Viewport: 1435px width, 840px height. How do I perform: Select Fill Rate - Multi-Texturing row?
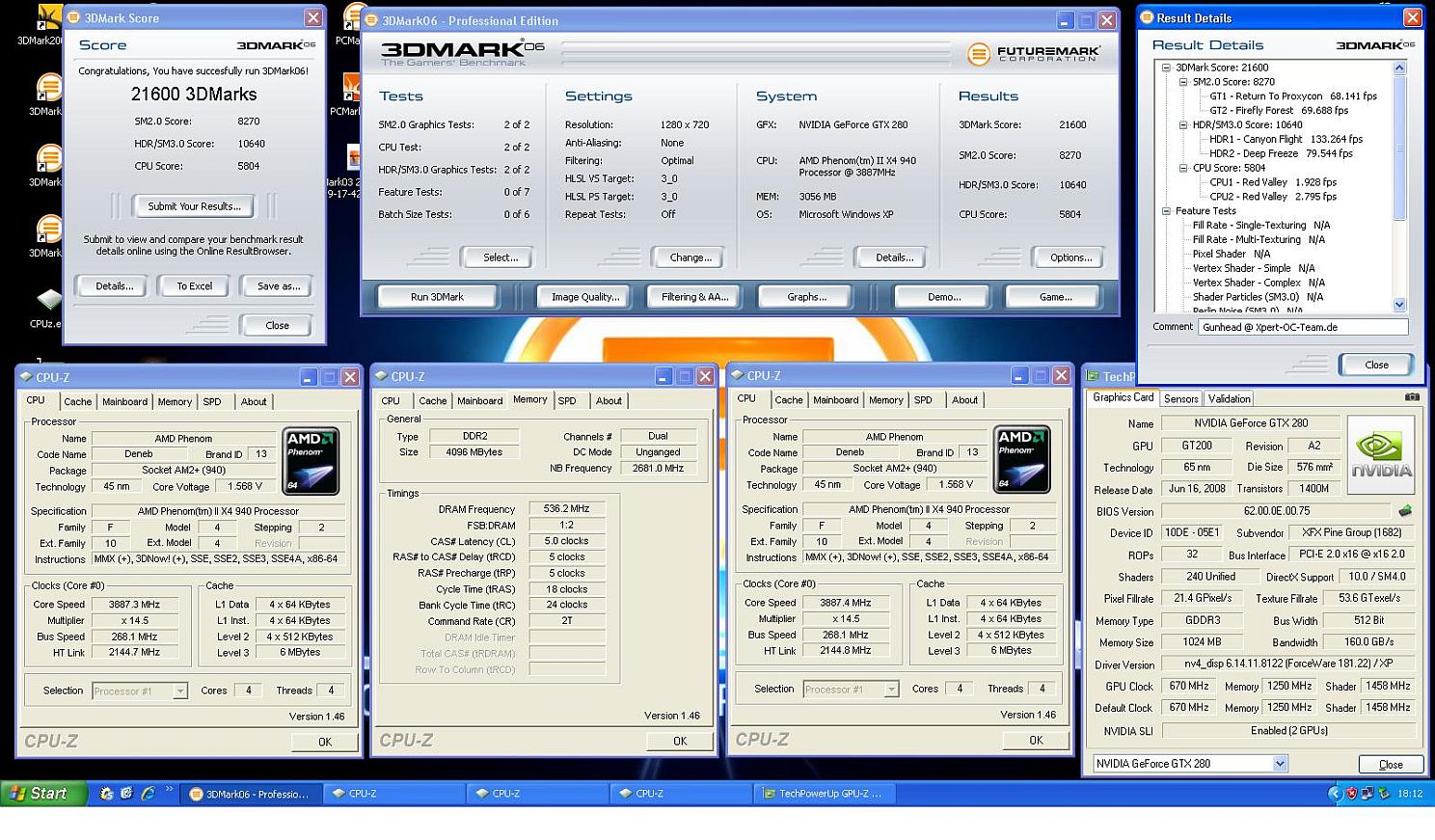[1259, 239]
